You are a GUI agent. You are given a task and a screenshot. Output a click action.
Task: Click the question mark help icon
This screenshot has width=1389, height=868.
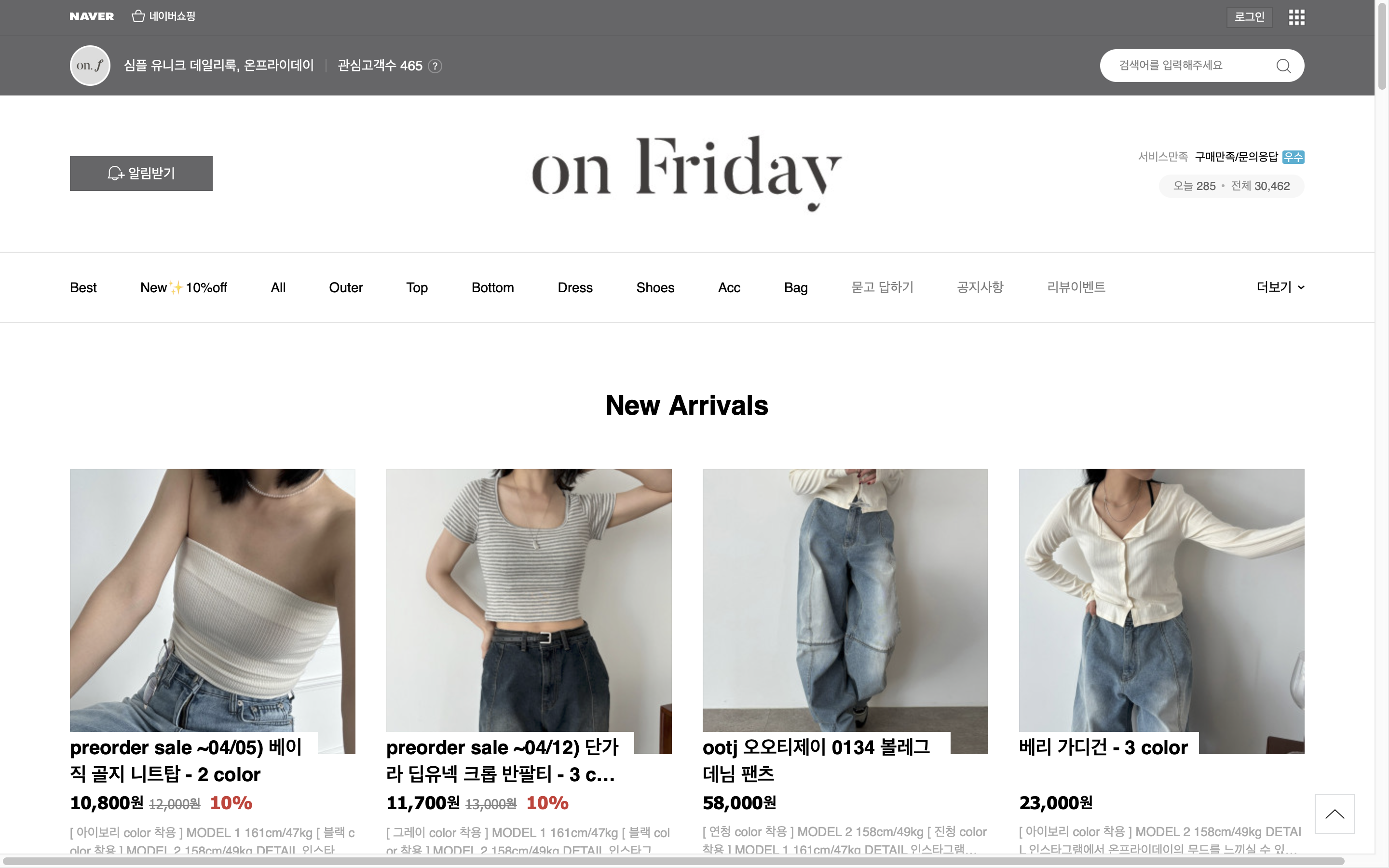point(435,66)
